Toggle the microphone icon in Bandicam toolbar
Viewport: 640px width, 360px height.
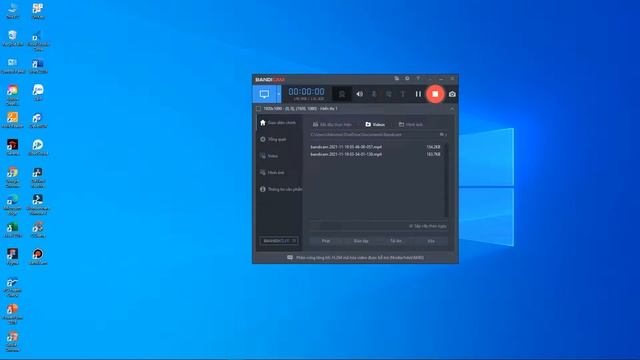tap(374, 94)
